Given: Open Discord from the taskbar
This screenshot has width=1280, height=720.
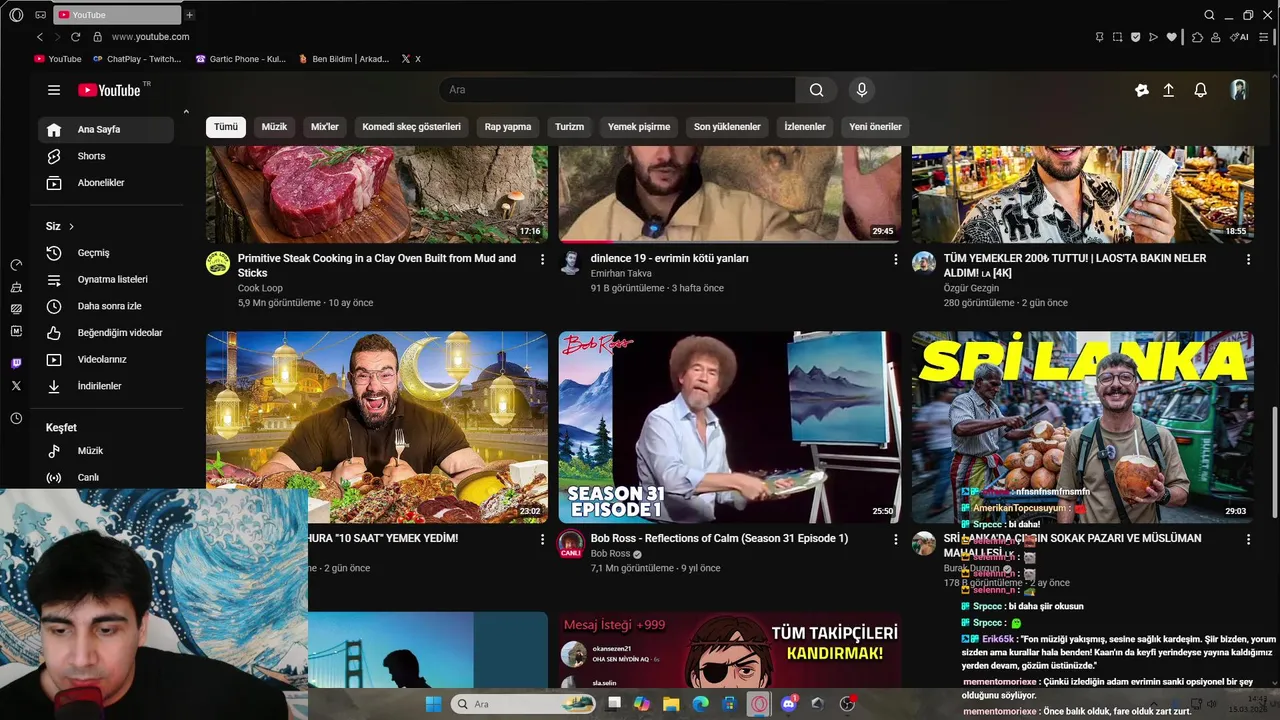Looking at the screenshot, I should 788,704.
